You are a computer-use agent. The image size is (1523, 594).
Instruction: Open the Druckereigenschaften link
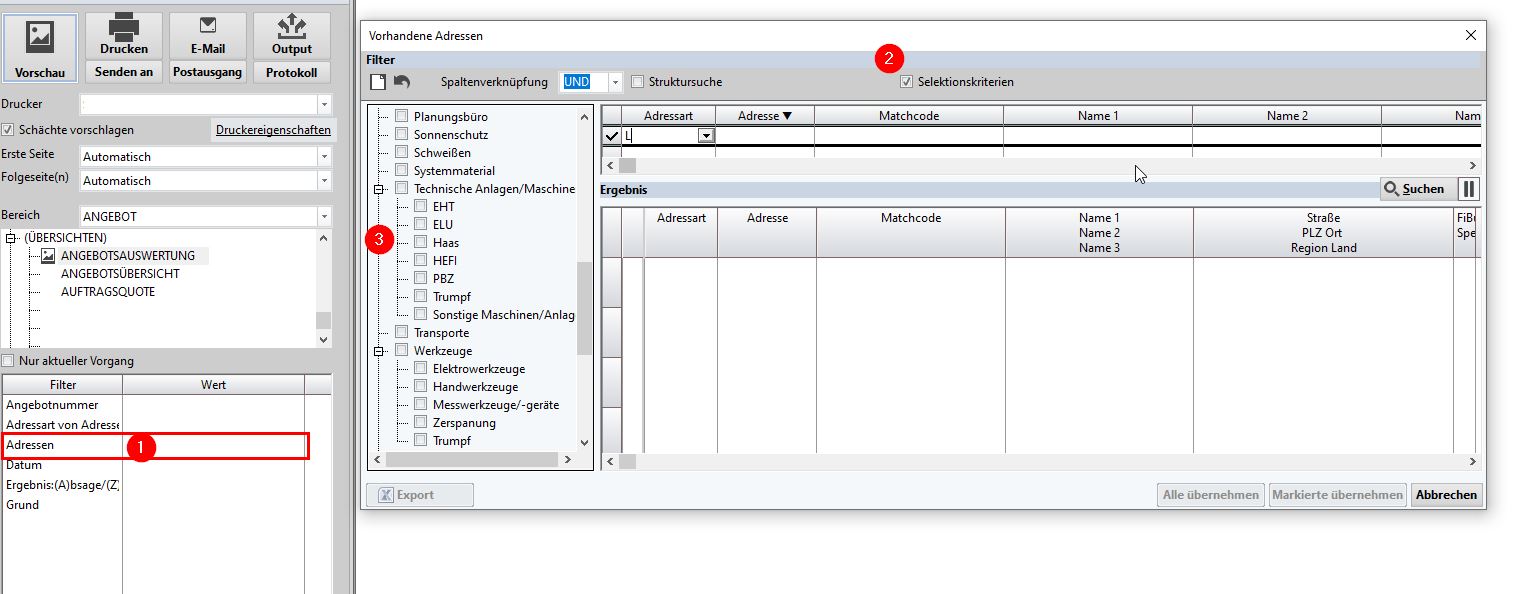[273, 130]
